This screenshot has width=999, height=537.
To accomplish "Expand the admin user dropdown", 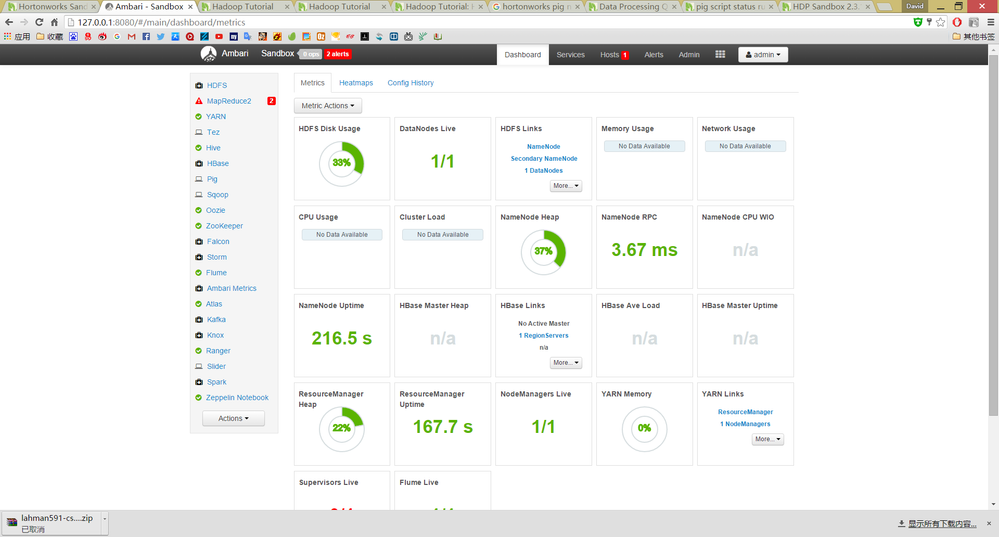I will (x=763, y=55).
